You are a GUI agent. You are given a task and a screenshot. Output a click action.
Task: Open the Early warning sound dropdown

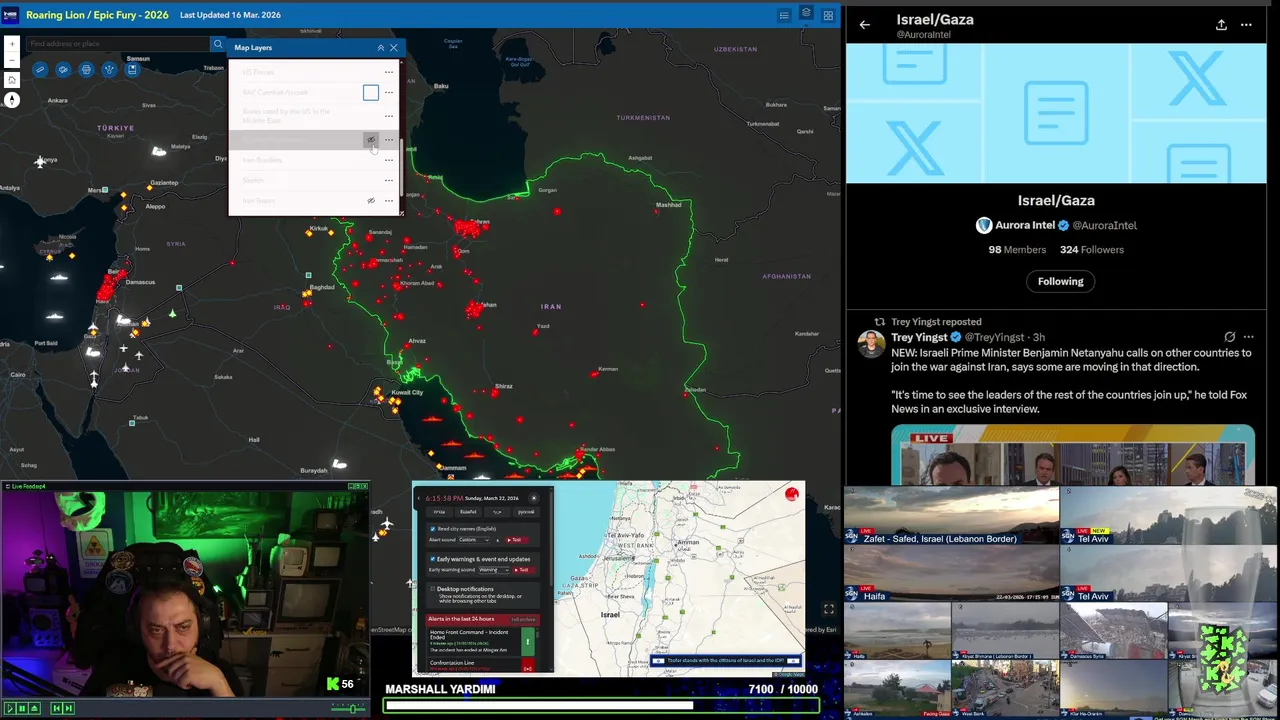[494, 570]
